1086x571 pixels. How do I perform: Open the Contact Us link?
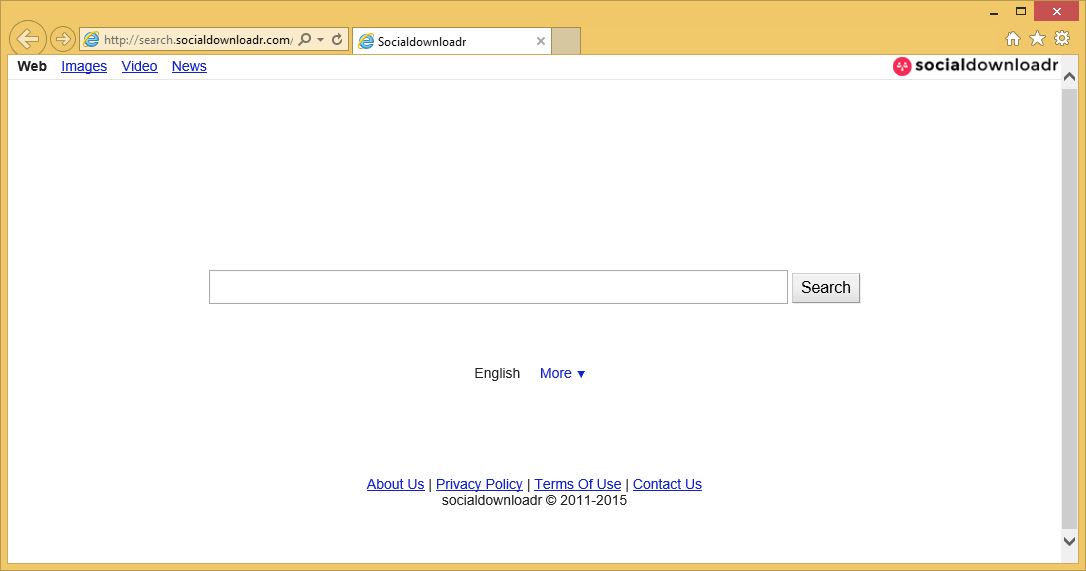click(x=667, y=484)
